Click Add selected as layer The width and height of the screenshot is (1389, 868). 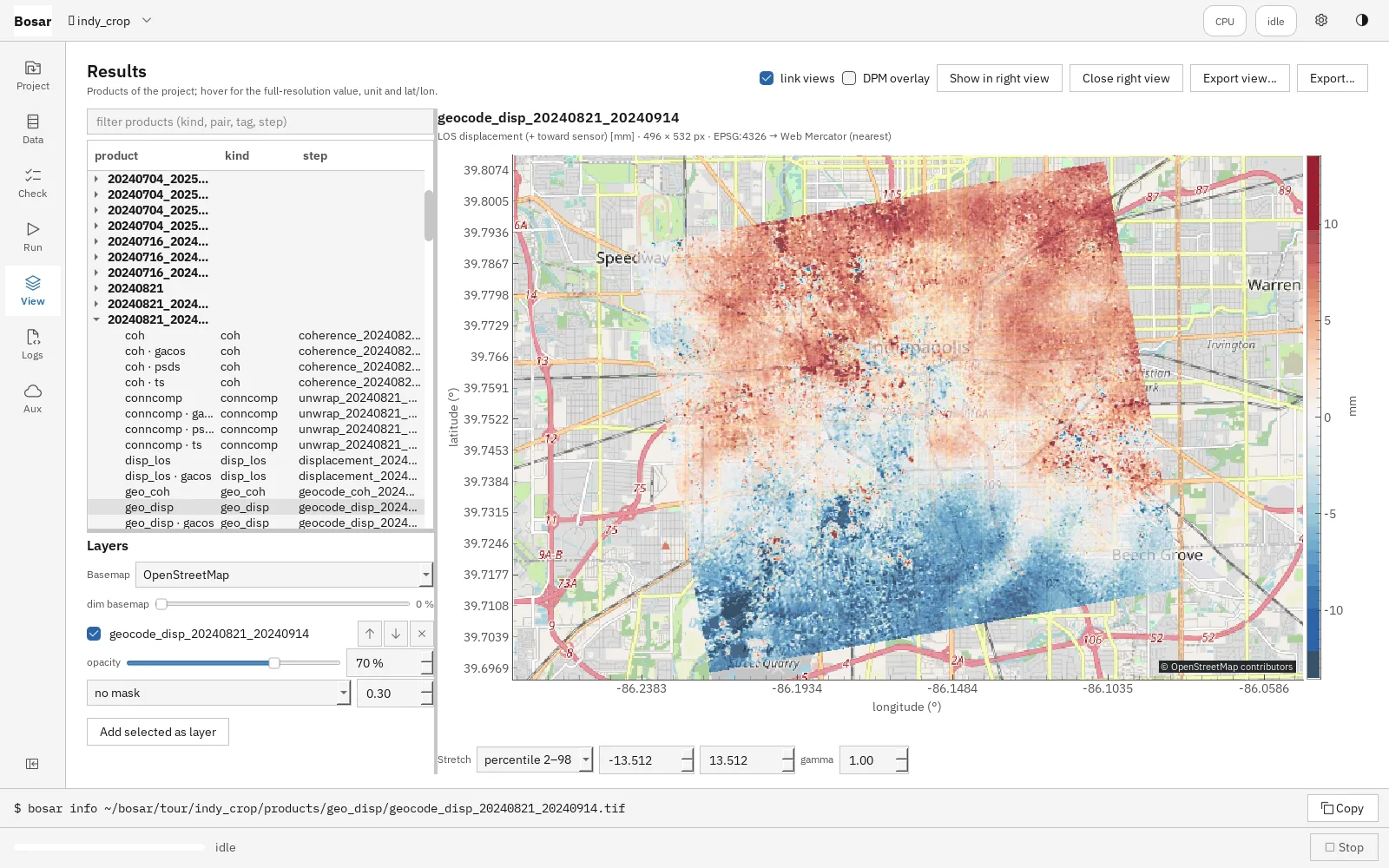[x=158, y=732]
